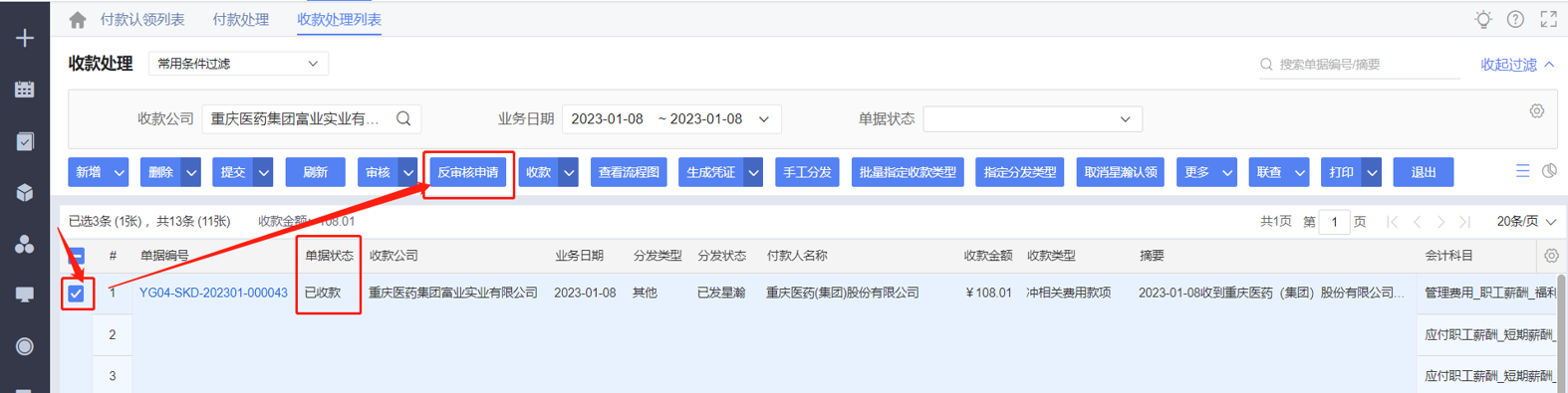Open table column settings gear icon

(1551, 256)
